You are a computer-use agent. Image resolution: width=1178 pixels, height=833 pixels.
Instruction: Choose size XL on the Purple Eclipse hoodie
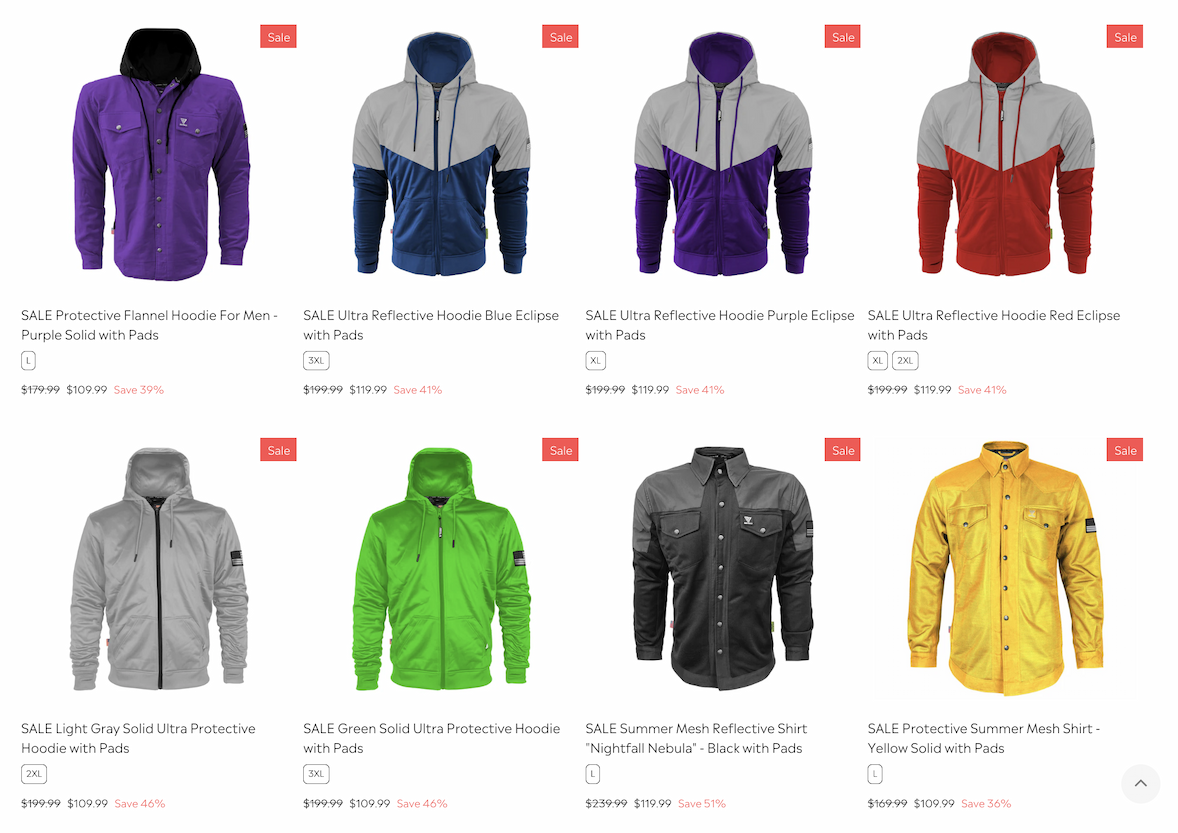(x=596, y=361)
